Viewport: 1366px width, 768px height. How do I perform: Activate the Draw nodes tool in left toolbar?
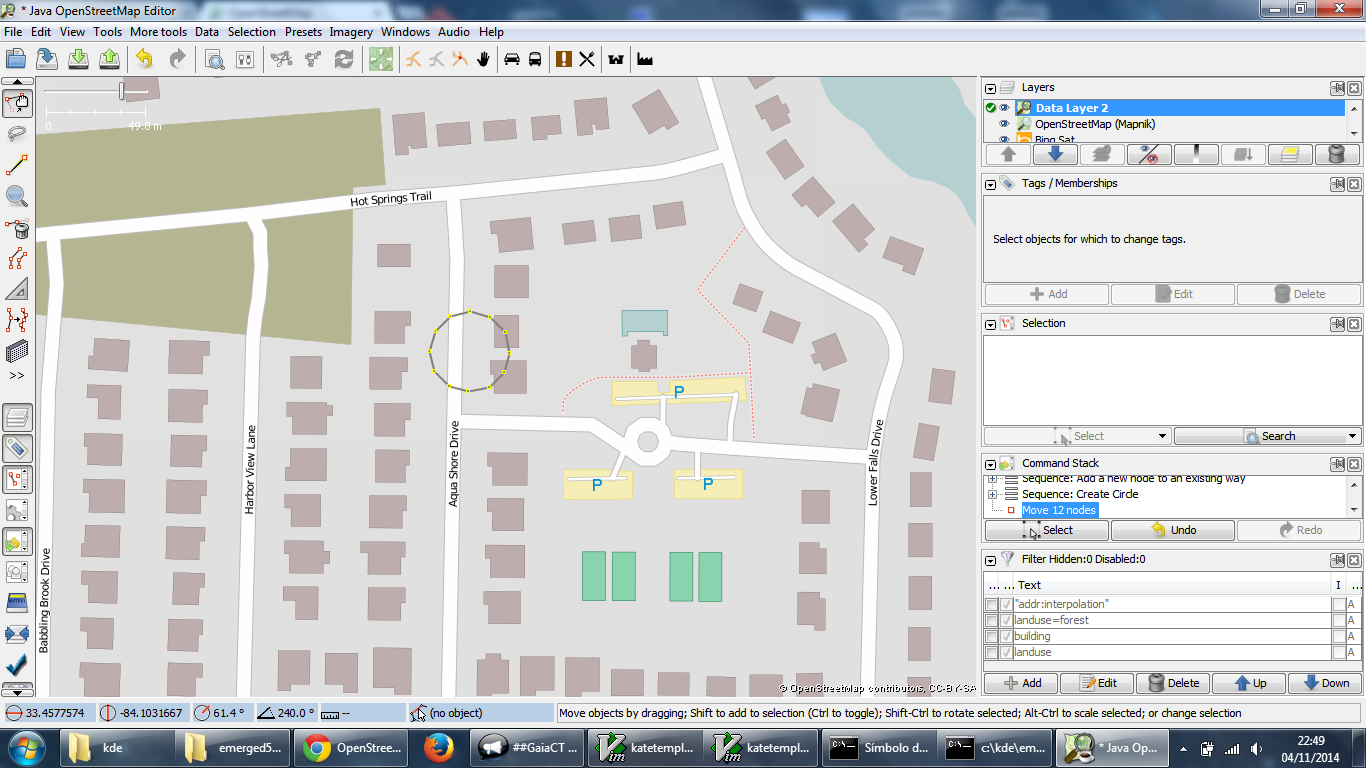pyautogui.click(x=17, y=165)
